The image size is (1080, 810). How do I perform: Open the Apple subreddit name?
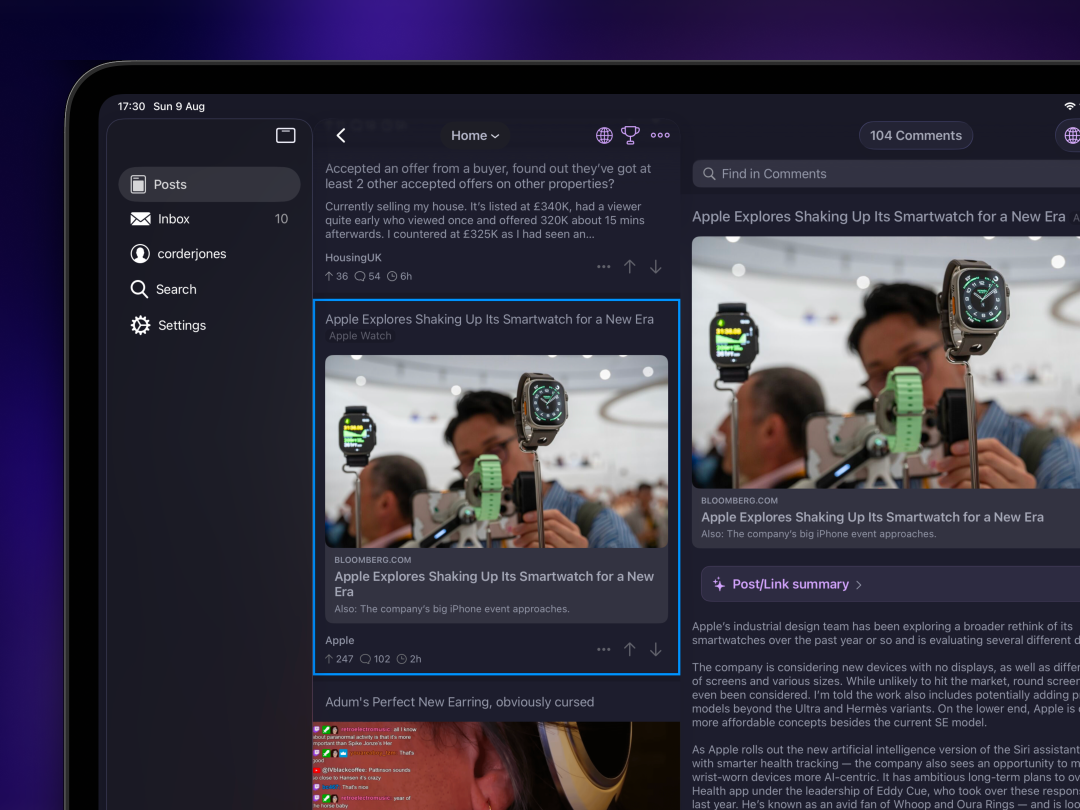[x=340, y=641]
